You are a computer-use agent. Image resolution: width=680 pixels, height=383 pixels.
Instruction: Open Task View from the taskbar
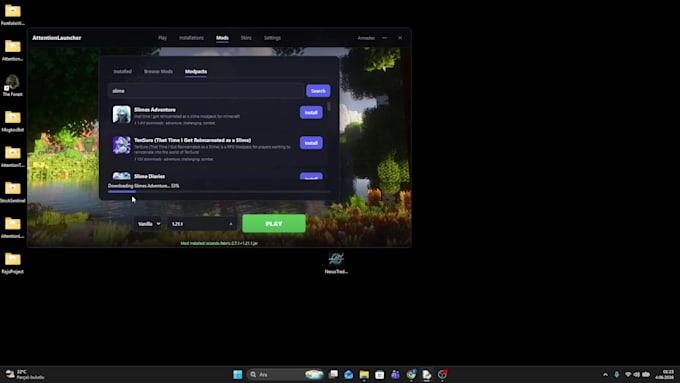pyautogui.click(x=333, y=374)
